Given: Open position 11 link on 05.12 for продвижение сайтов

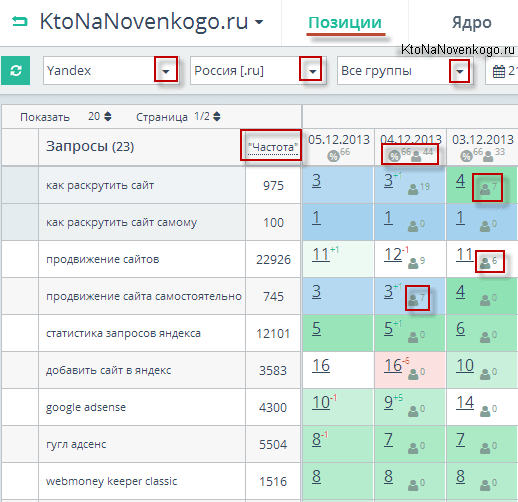Looking at the screenshot, I should click(x=321, y=255).
